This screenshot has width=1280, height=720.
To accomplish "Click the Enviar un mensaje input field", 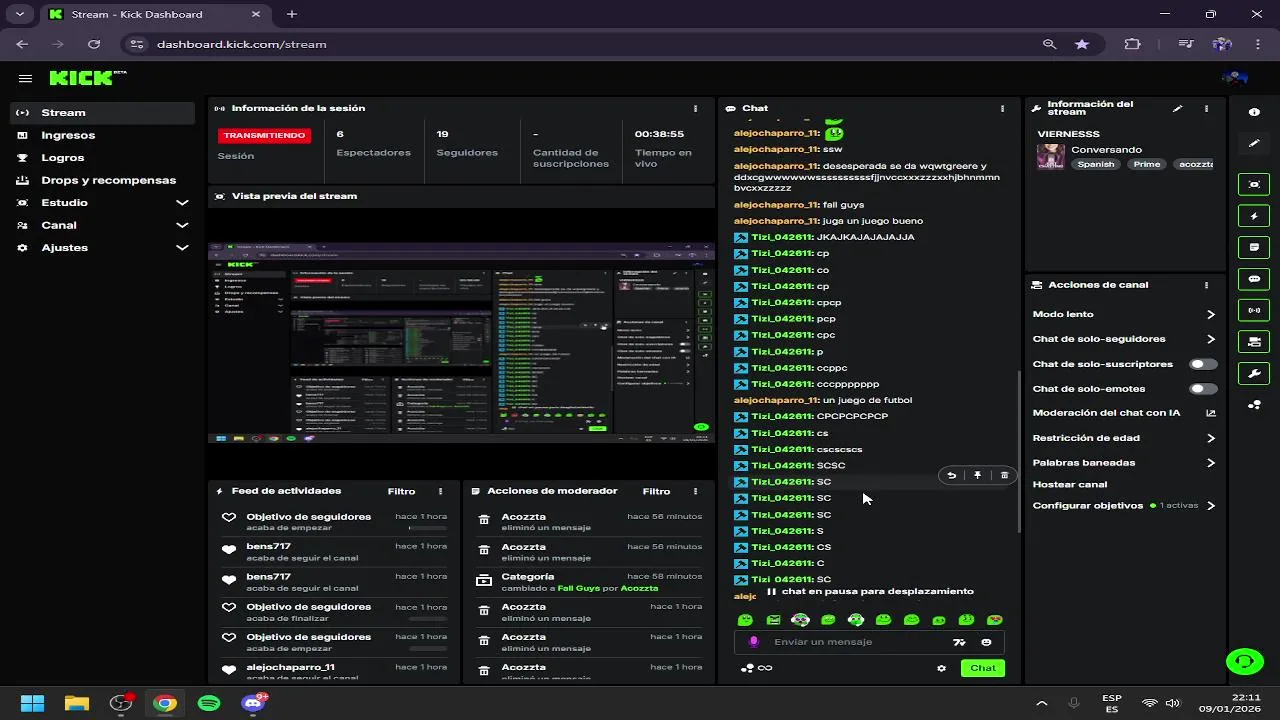I will pyautogui.click(x=860, y=642).
